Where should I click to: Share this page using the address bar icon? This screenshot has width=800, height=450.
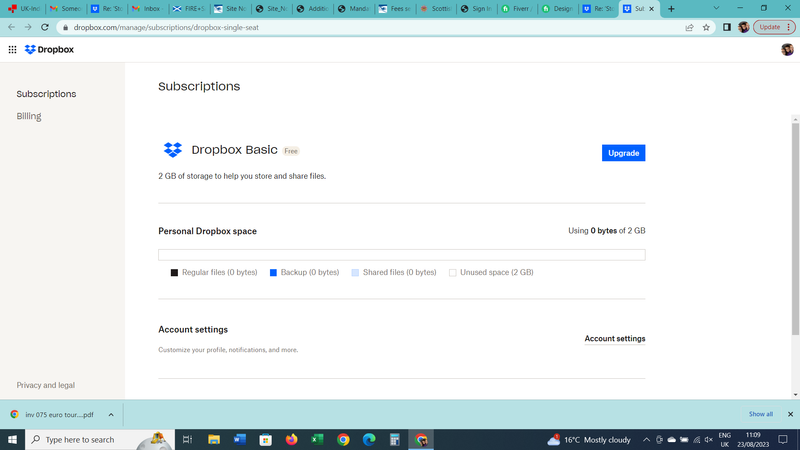click(689, 28)
